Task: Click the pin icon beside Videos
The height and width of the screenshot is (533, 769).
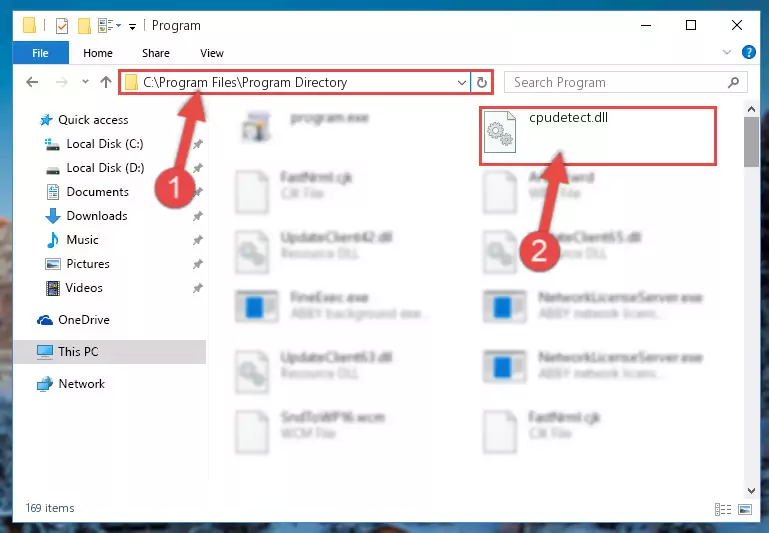Action: coord(198,288)
